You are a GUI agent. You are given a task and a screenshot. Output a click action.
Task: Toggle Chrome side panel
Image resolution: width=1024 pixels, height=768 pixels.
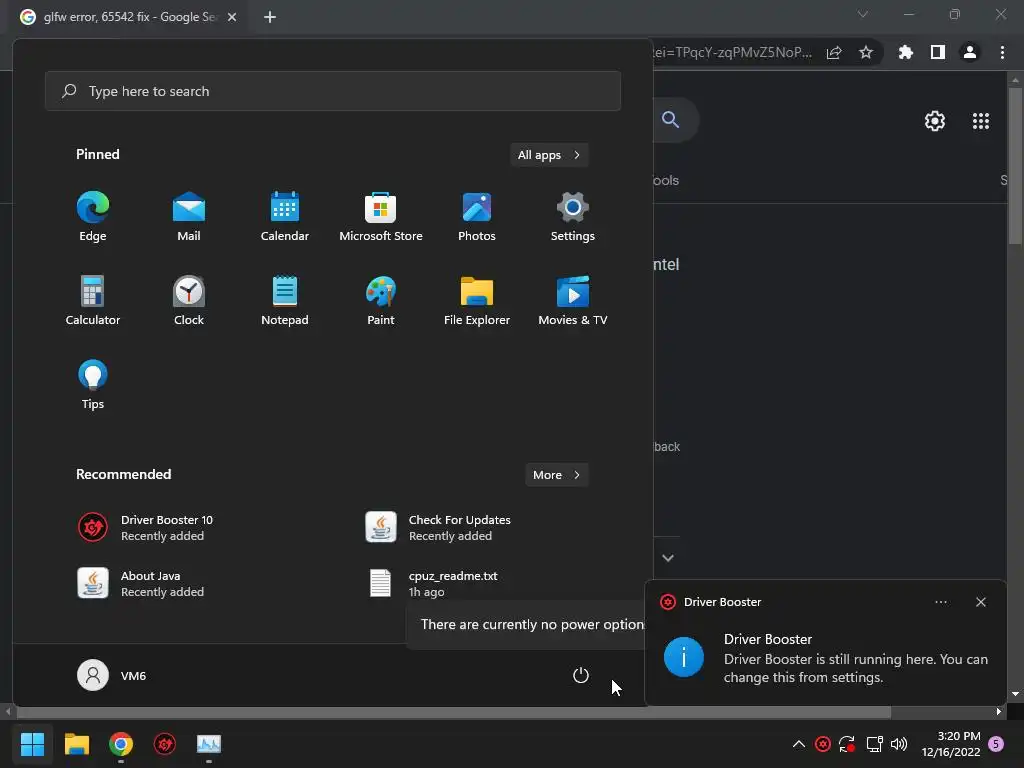(938, 52)
